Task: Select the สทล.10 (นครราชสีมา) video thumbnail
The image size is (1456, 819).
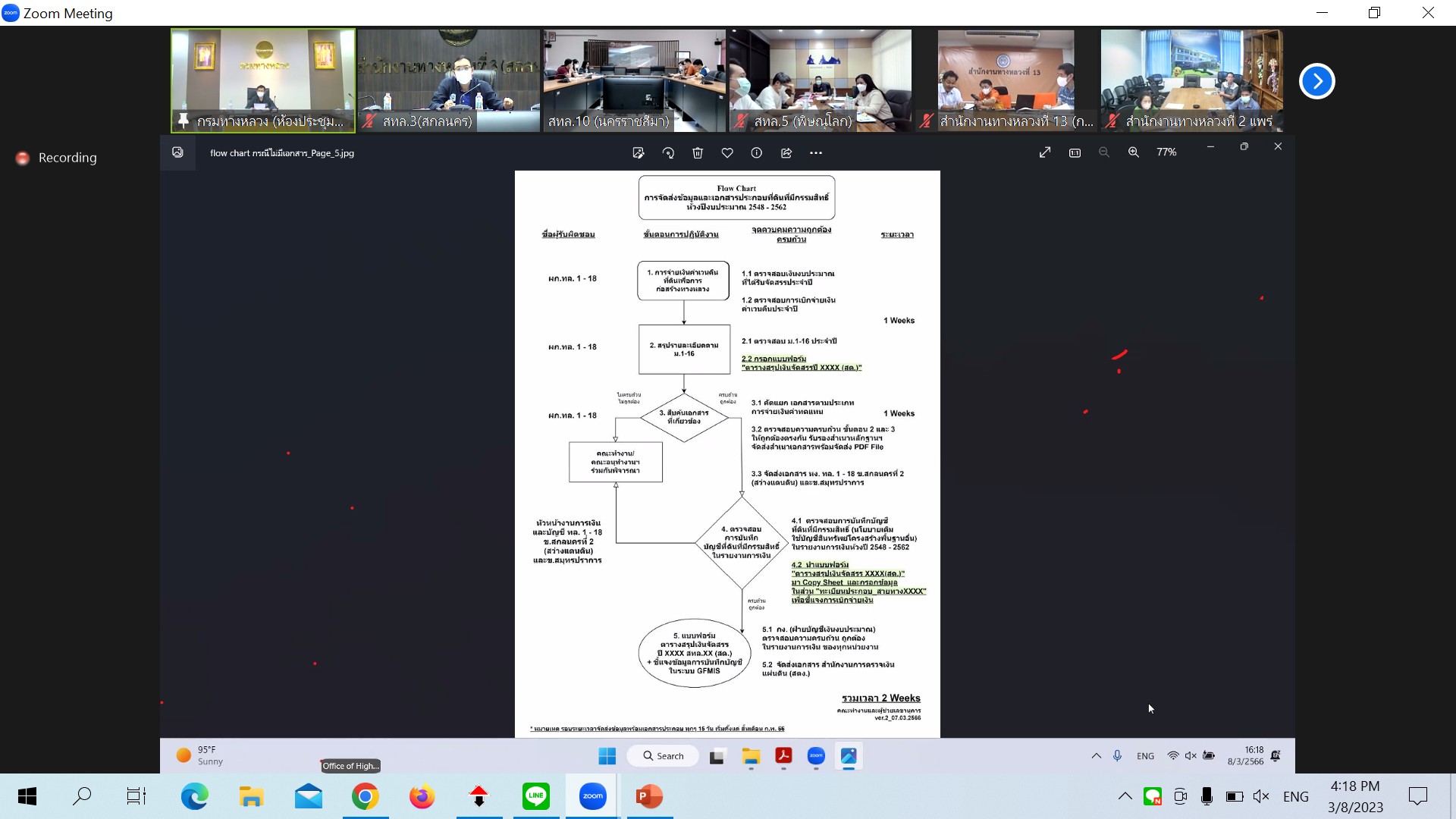Action: point(634,80)
